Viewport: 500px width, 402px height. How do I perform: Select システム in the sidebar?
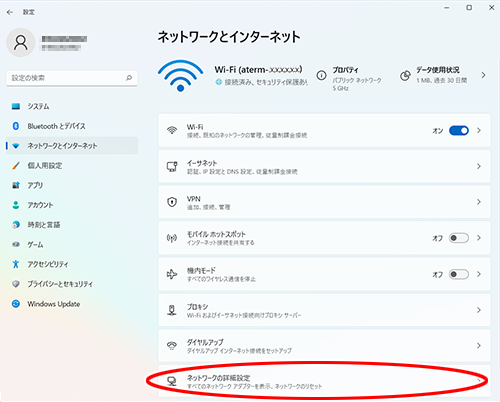click(72, 106)
